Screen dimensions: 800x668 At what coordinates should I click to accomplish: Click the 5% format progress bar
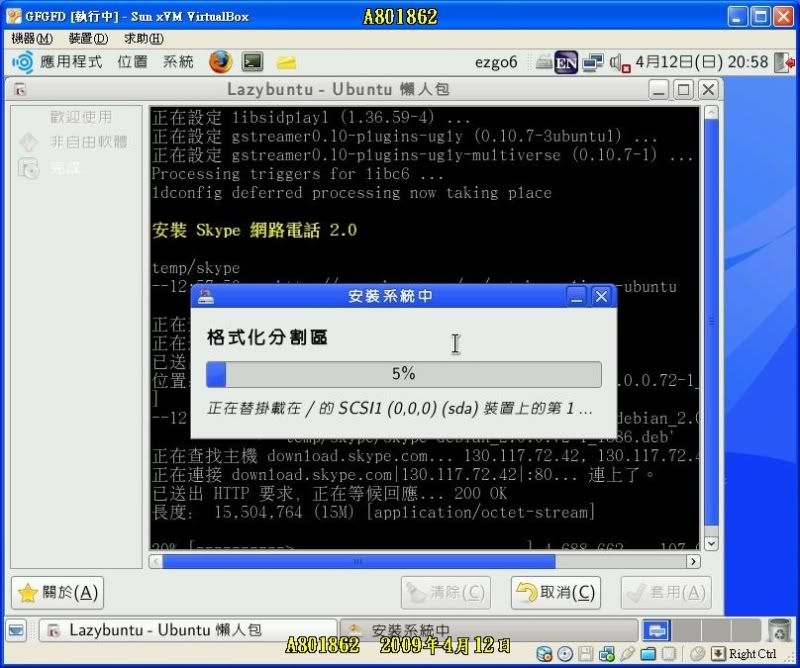coord(404,374)
